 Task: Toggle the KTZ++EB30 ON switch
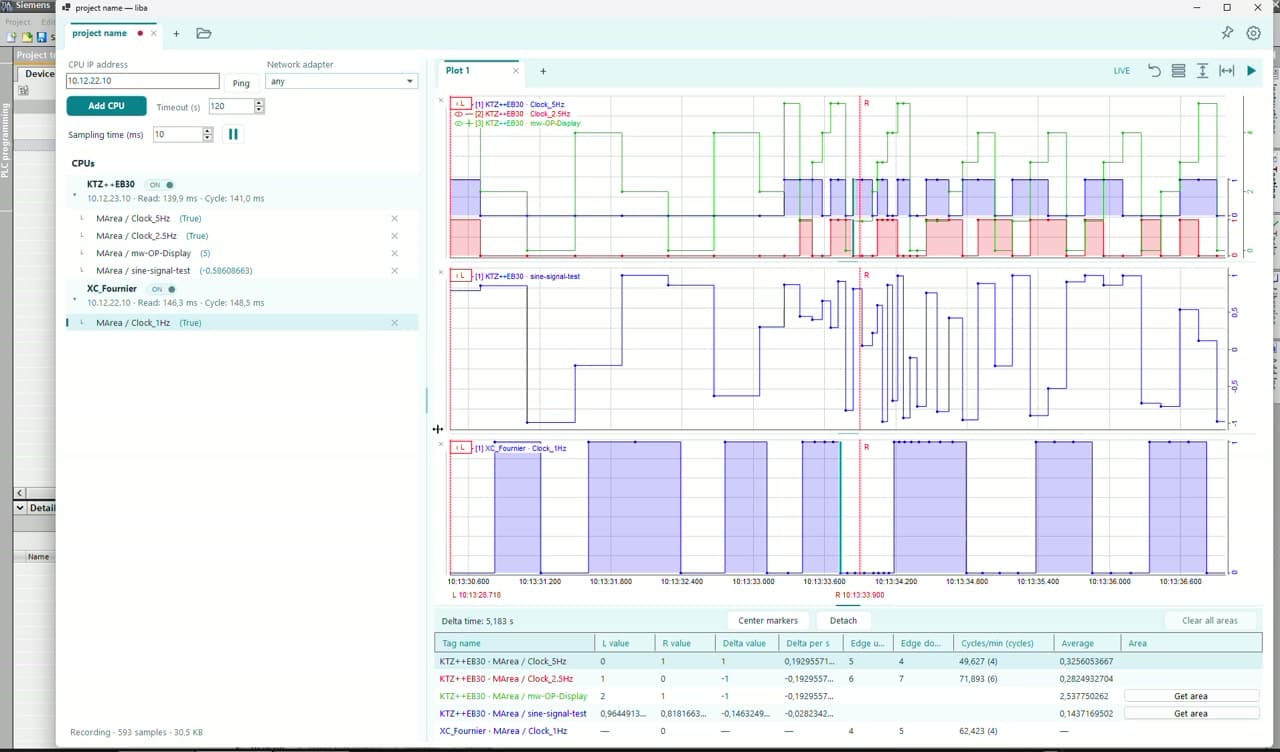tap(159, 185)
